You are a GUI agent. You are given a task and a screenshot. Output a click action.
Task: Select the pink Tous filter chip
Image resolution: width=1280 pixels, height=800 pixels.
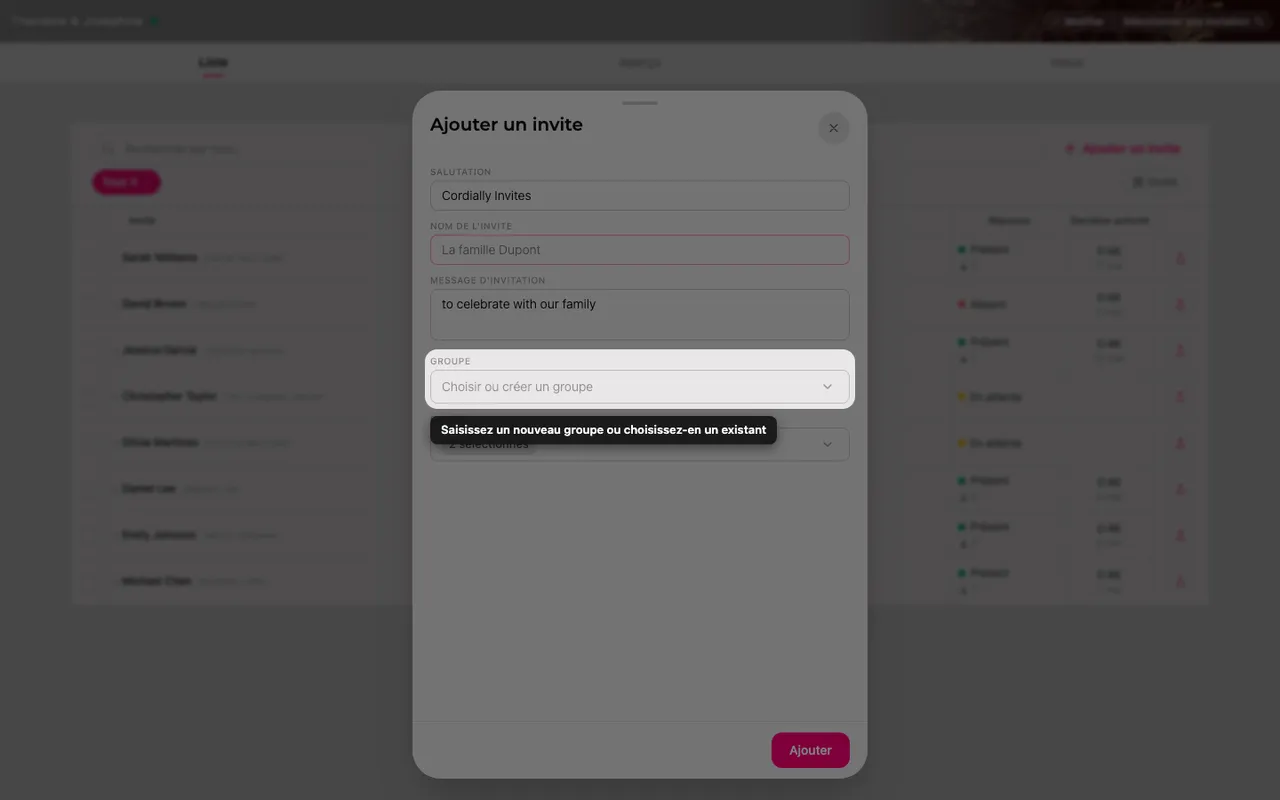126,182
